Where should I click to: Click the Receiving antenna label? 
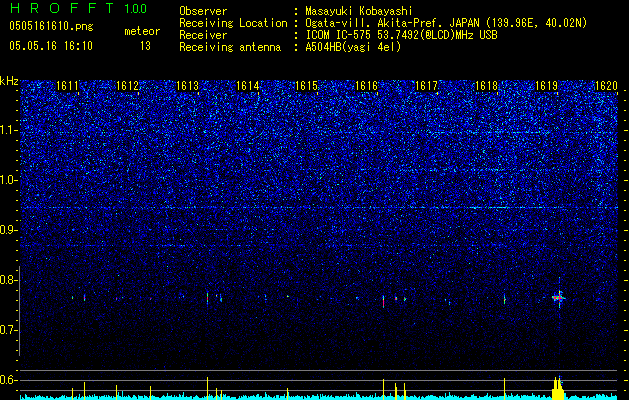[x=230, y=47]
